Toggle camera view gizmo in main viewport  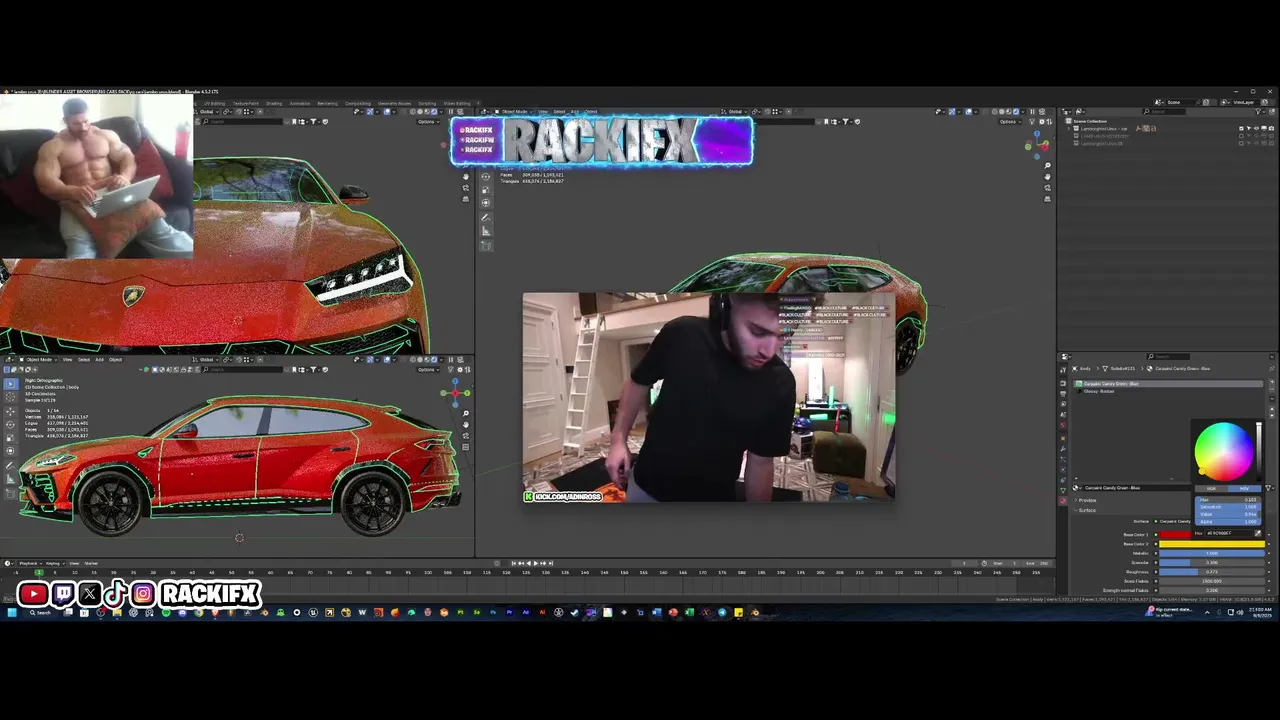click(x=1047, y=188)
